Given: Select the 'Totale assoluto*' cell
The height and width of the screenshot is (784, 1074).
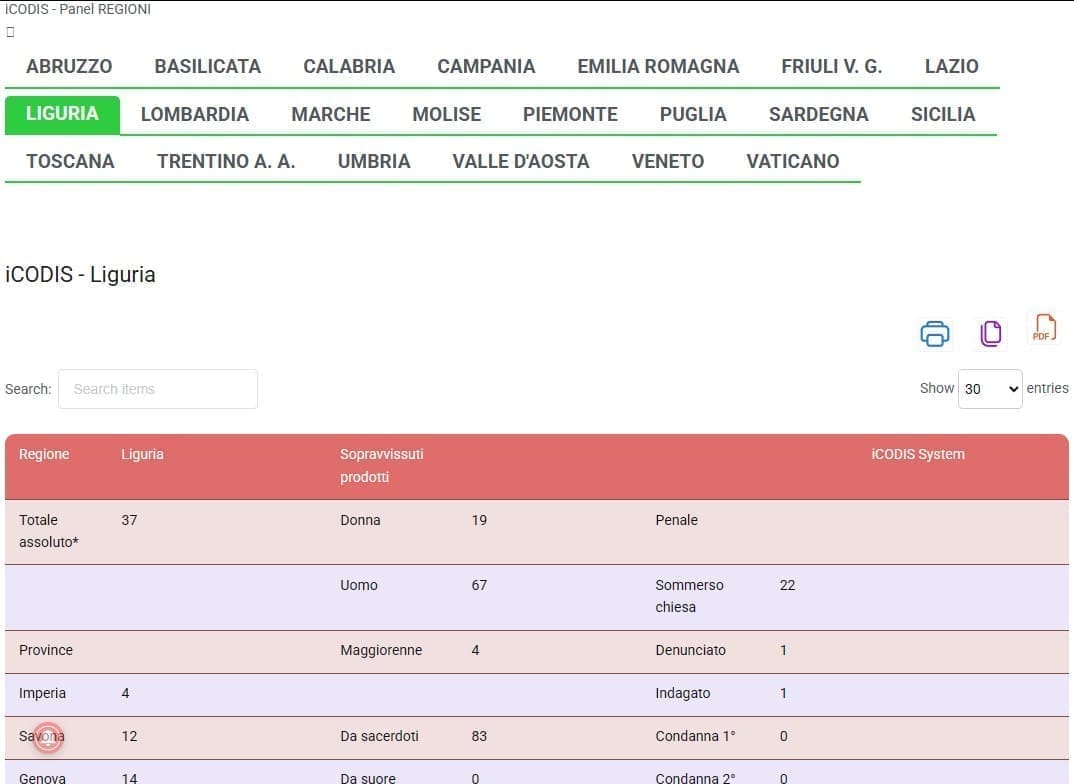Looking at the screenshot, I should 49,531.
